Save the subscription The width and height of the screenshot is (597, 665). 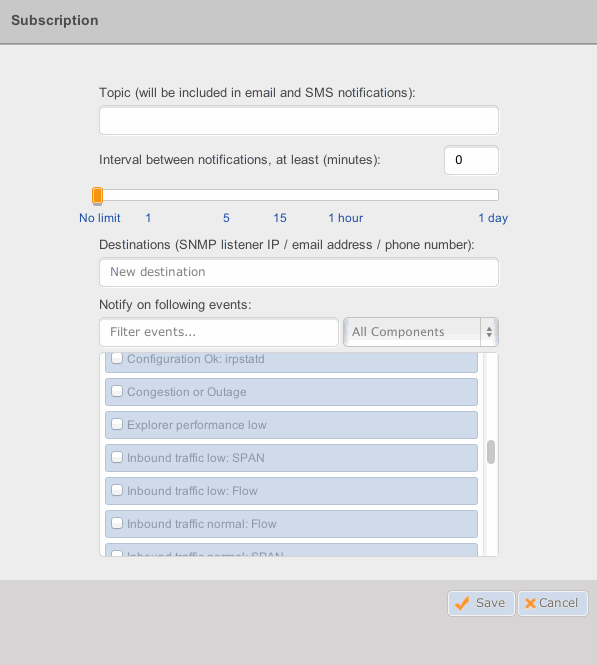point(481,603)
